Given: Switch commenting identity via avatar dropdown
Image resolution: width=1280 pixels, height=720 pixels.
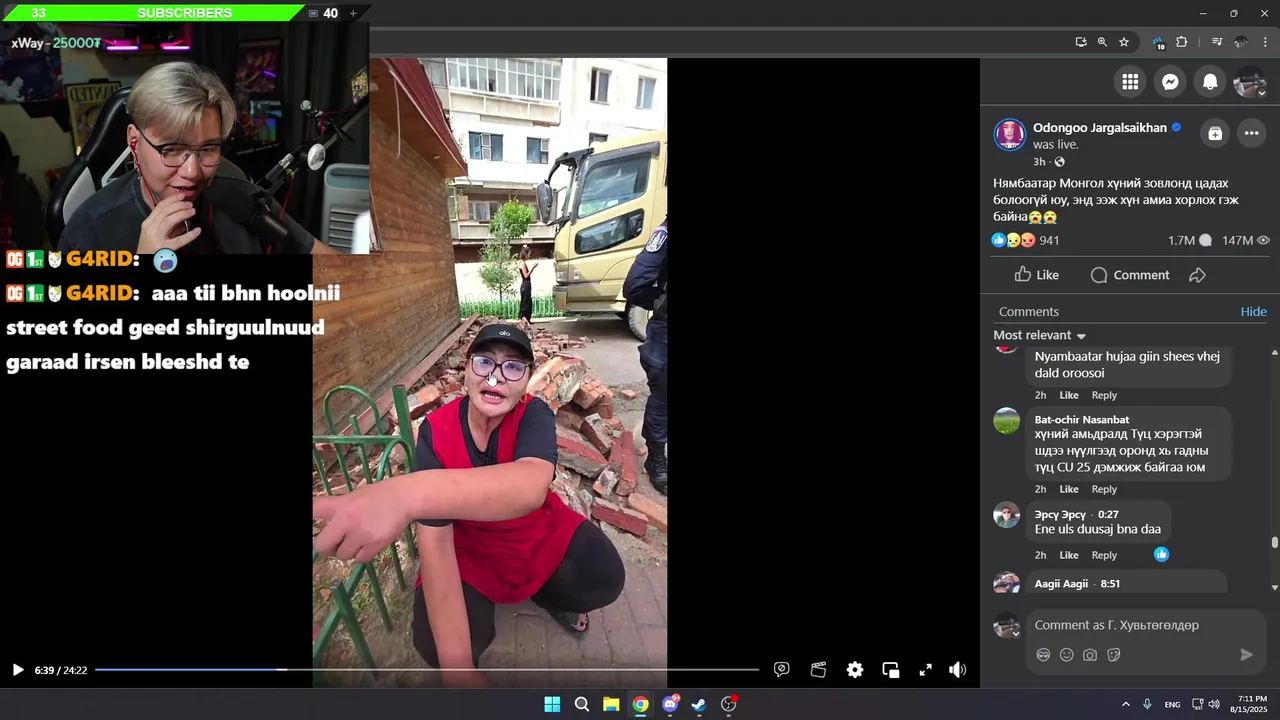Looking at the screenshot, I should pyautogui.click(x=1007, y=626).
